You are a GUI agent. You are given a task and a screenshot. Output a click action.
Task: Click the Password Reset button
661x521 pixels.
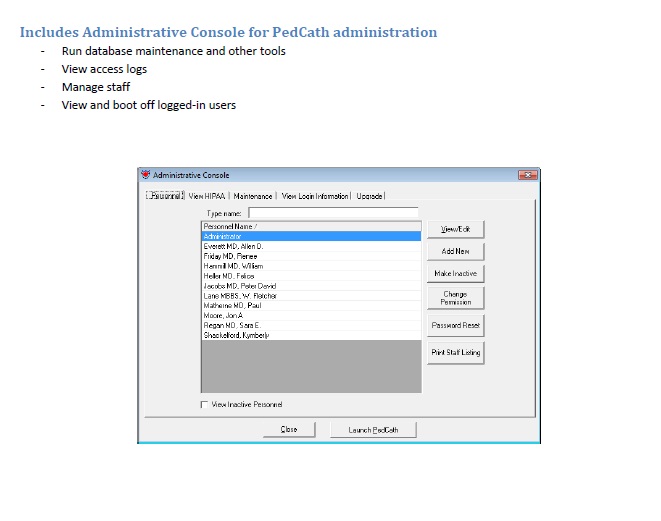456,325
